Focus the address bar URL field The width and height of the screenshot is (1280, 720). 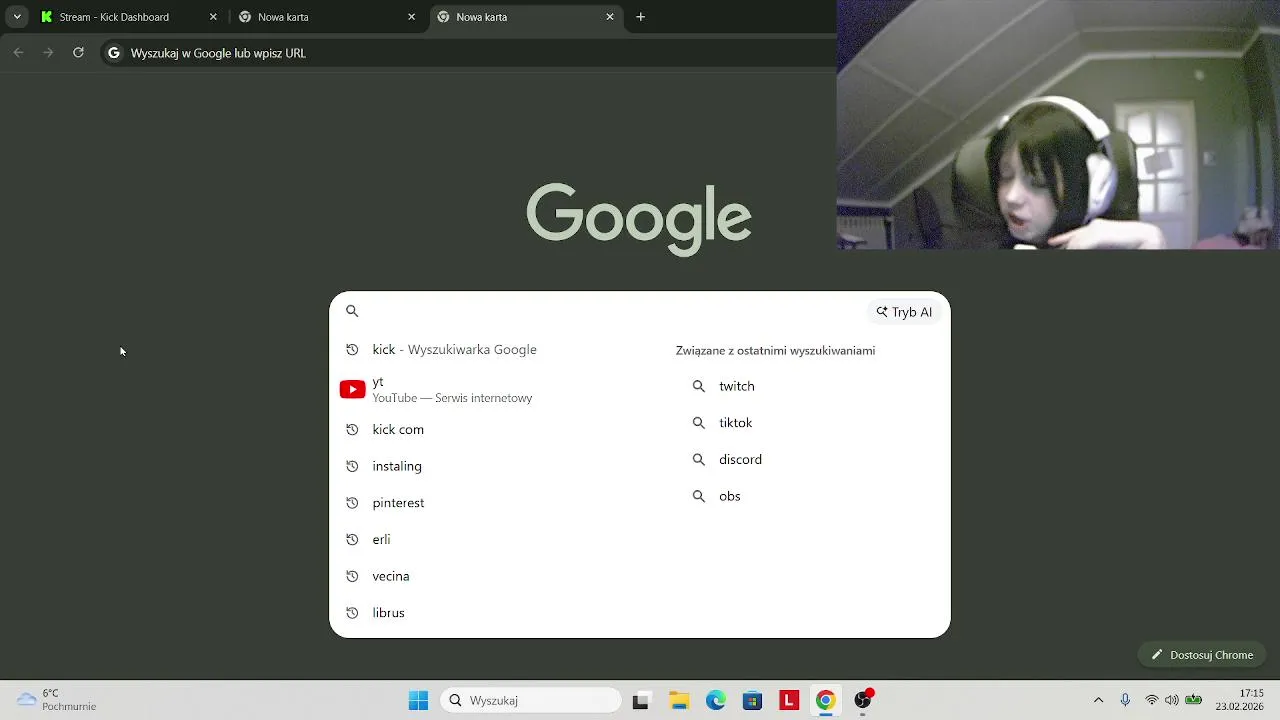[470, 53]
